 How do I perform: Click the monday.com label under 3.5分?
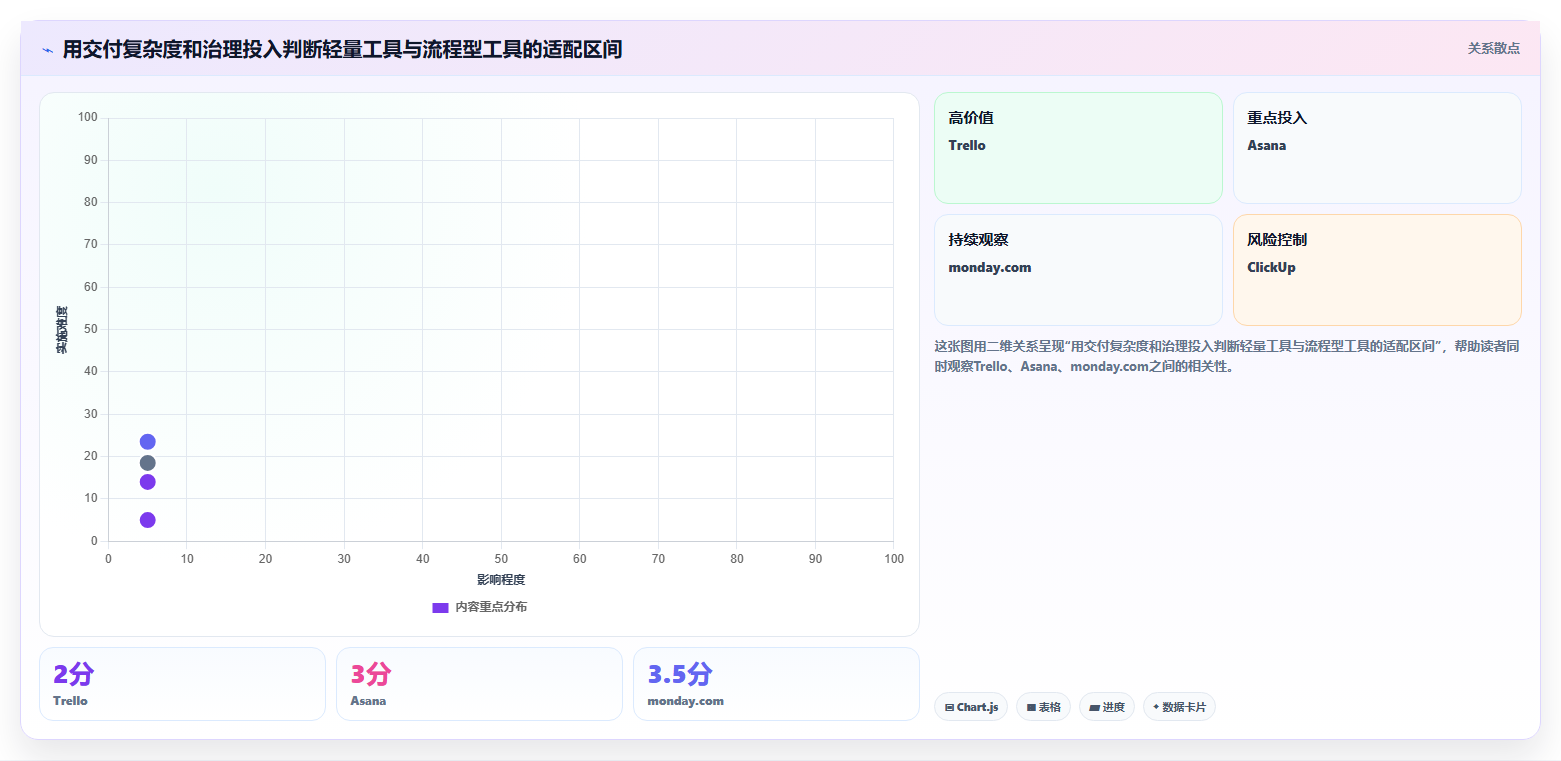[x=686, y=701]
